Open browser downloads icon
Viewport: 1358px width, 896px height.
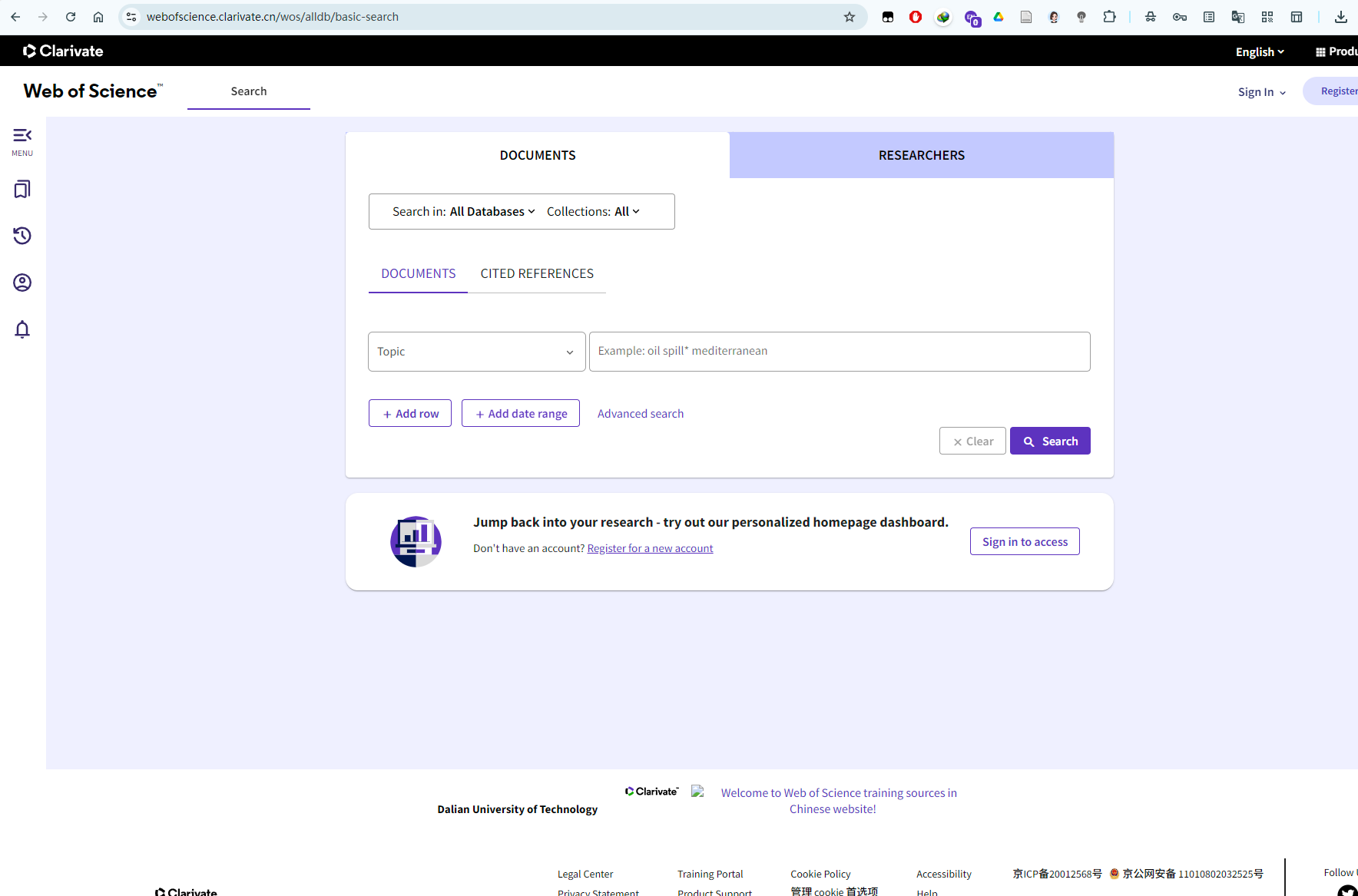pyautogui.click(x=1341, y=17)
